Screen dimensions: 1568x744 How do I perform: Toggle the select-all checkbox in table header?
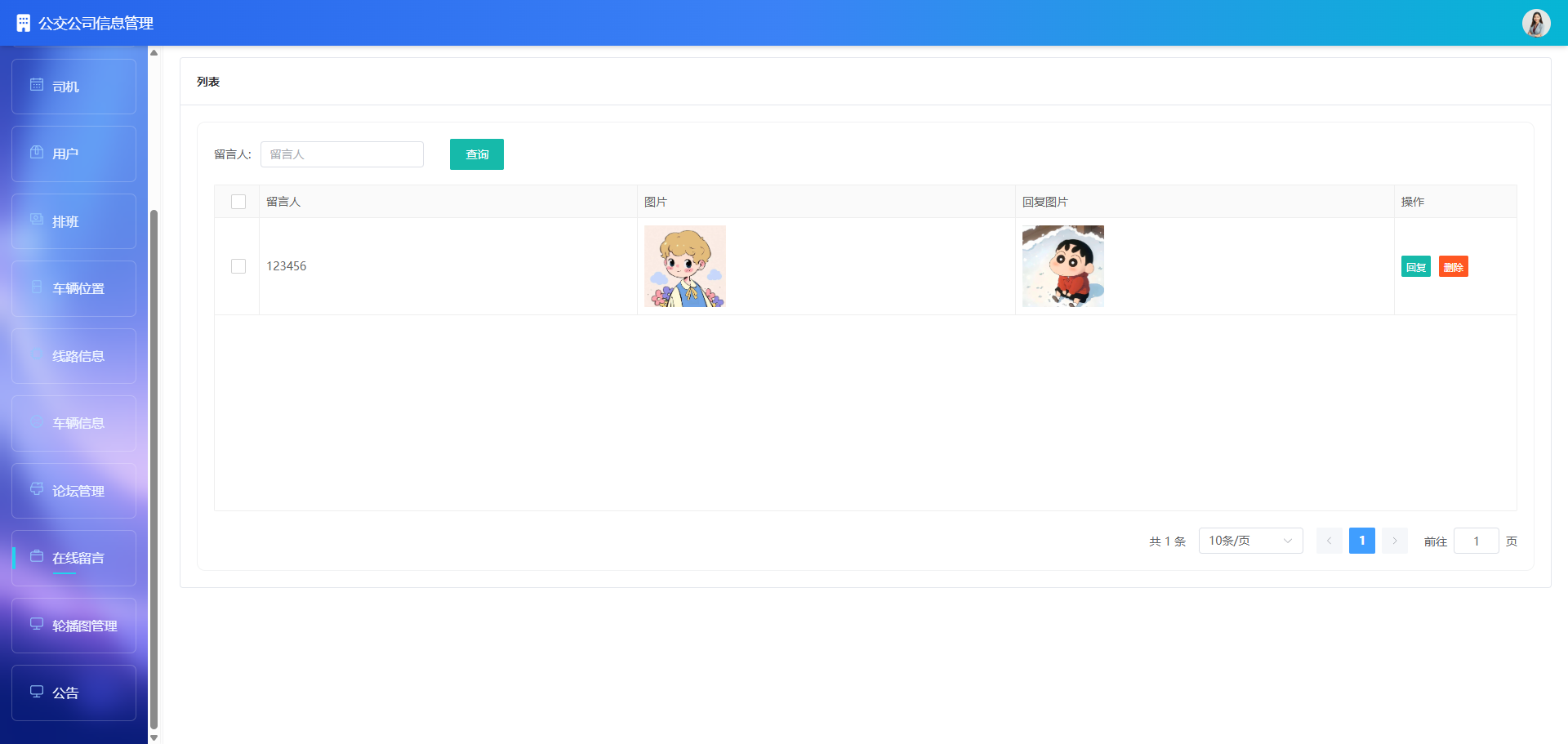coord(238,202)
